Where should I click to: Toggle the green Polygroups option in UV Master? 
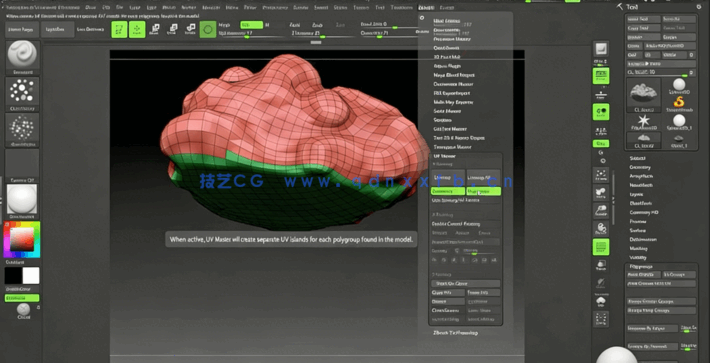pyautogui.click(x=484, y=191)
